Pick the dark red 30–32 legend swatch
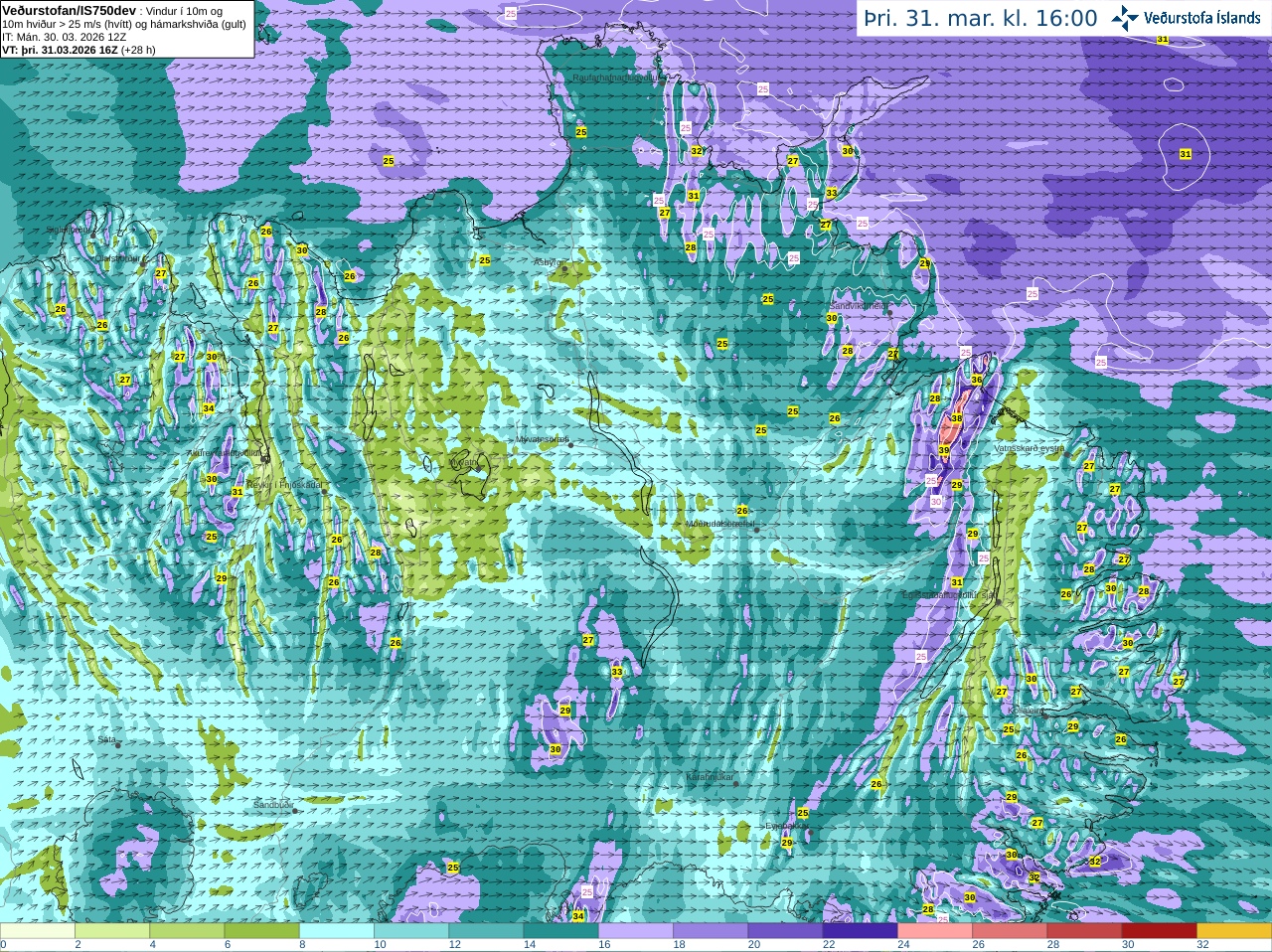 [x=1159, y=931]
